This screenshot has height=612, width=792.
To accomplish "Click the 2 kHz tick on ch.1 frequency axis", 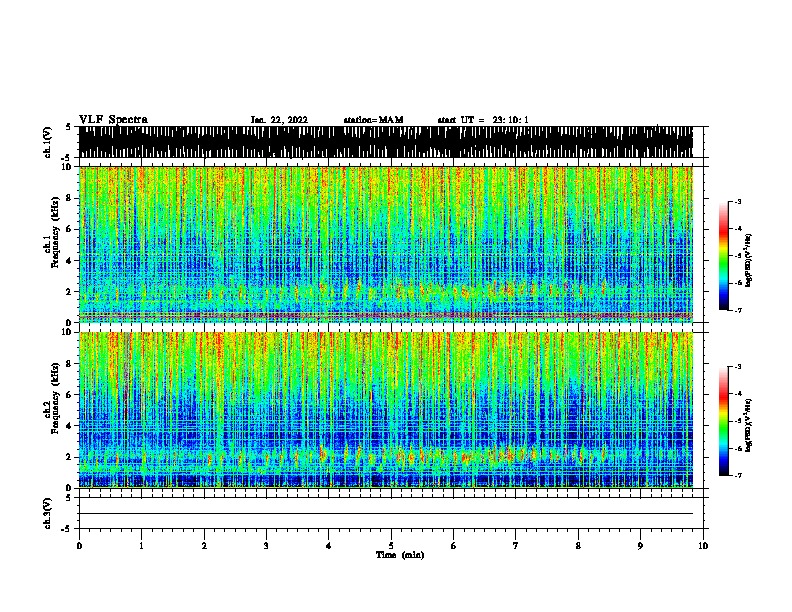I will coord(70,291).
